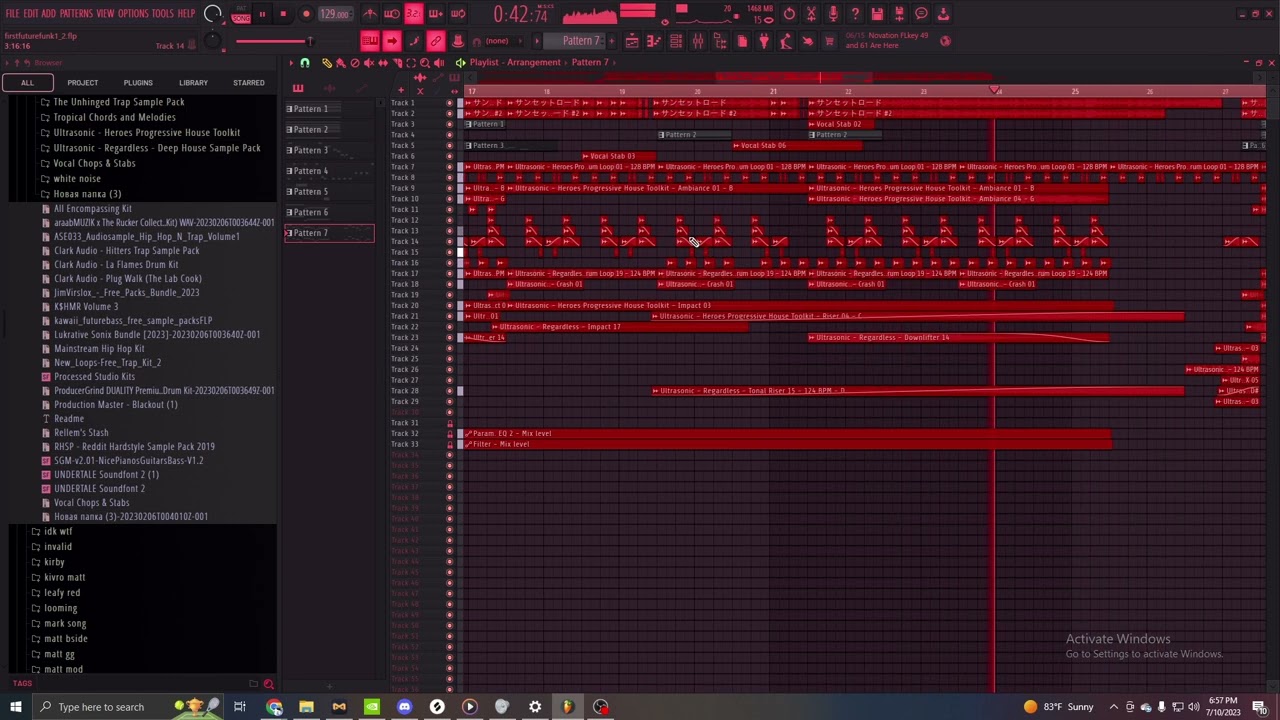Viewport: 1280px width, 720px height.
Task: Click the 'Readme' text file in browser
Action: pos(69,419)
